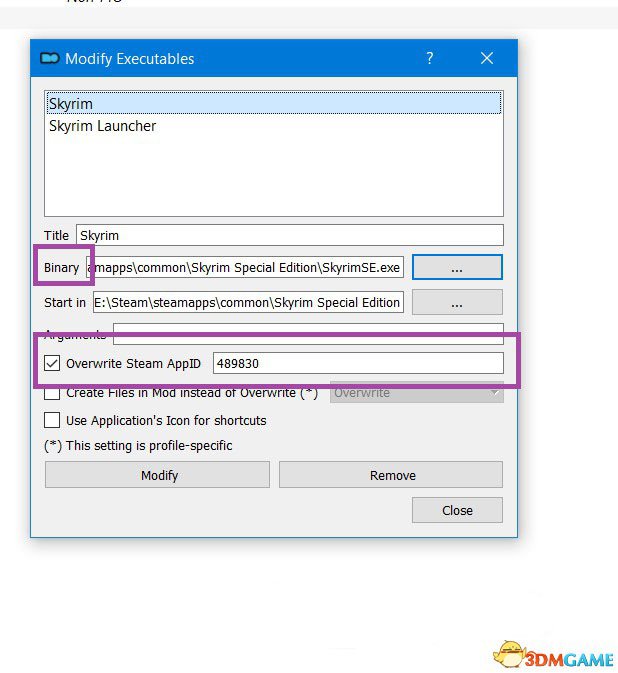
Task: Click the Title field containing Skyrim
Action: tap(290, 235)
